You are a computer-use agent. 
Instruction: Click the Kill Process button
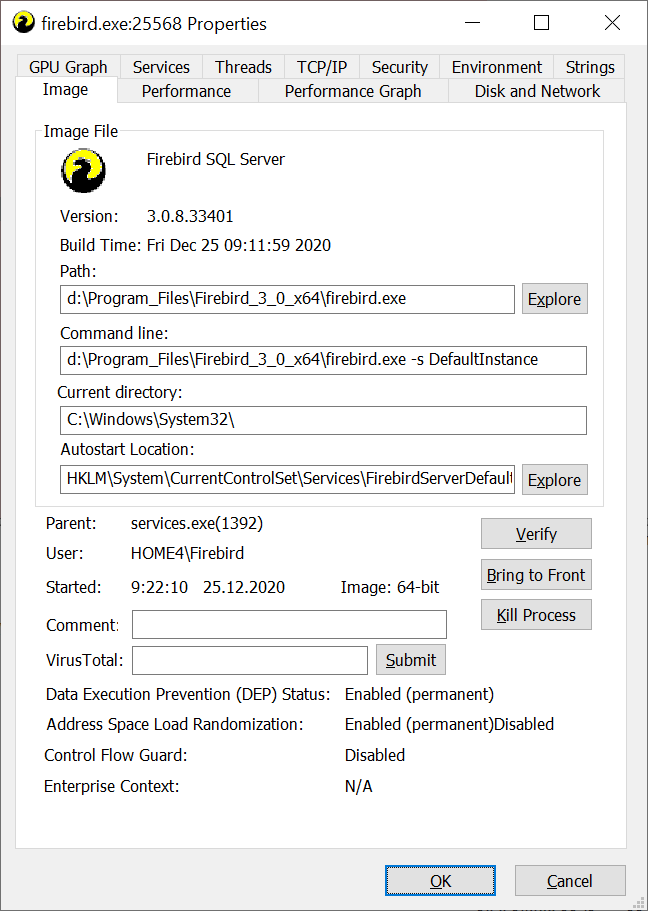point(536,615)
